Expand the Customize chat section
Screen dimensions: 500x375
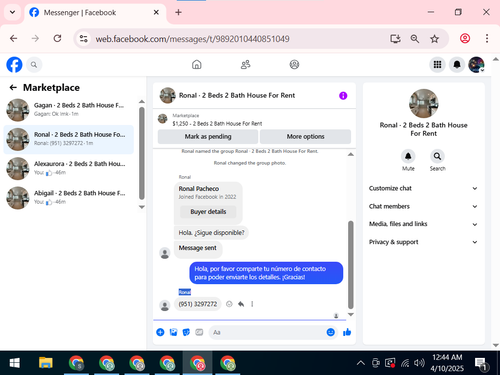[423, 188]
